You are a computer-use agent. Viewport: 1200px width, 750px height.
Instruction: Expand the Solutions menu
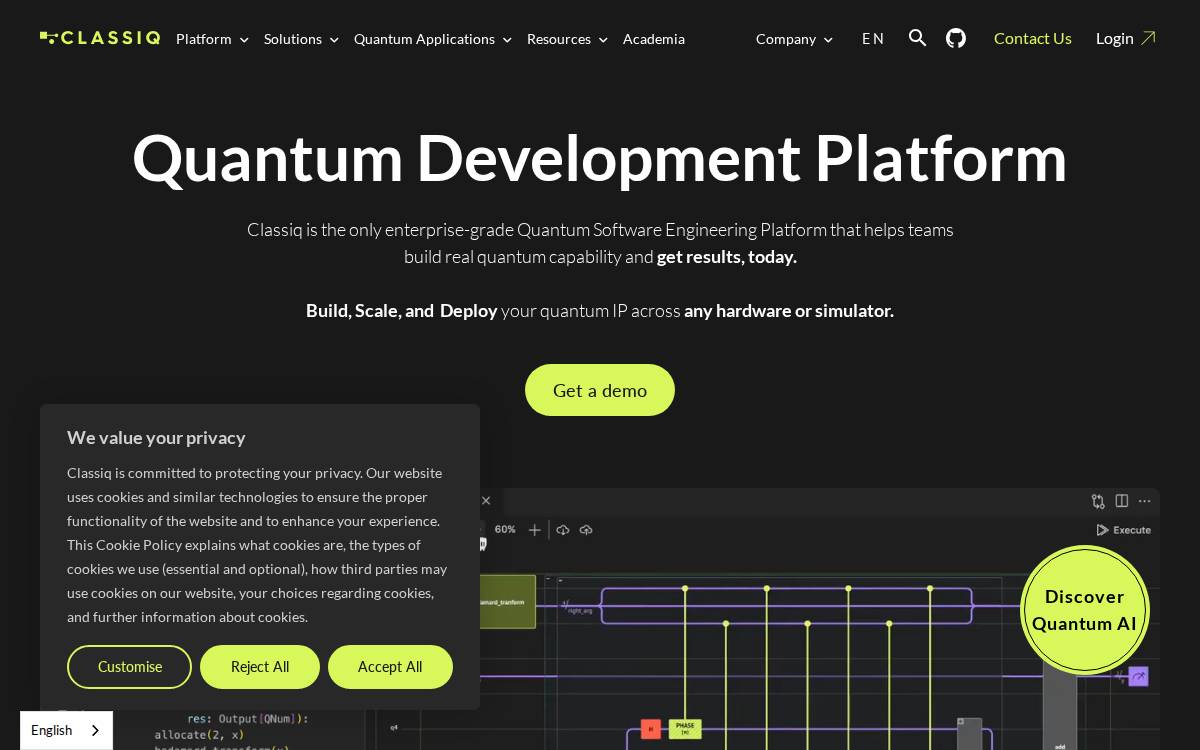301,39
